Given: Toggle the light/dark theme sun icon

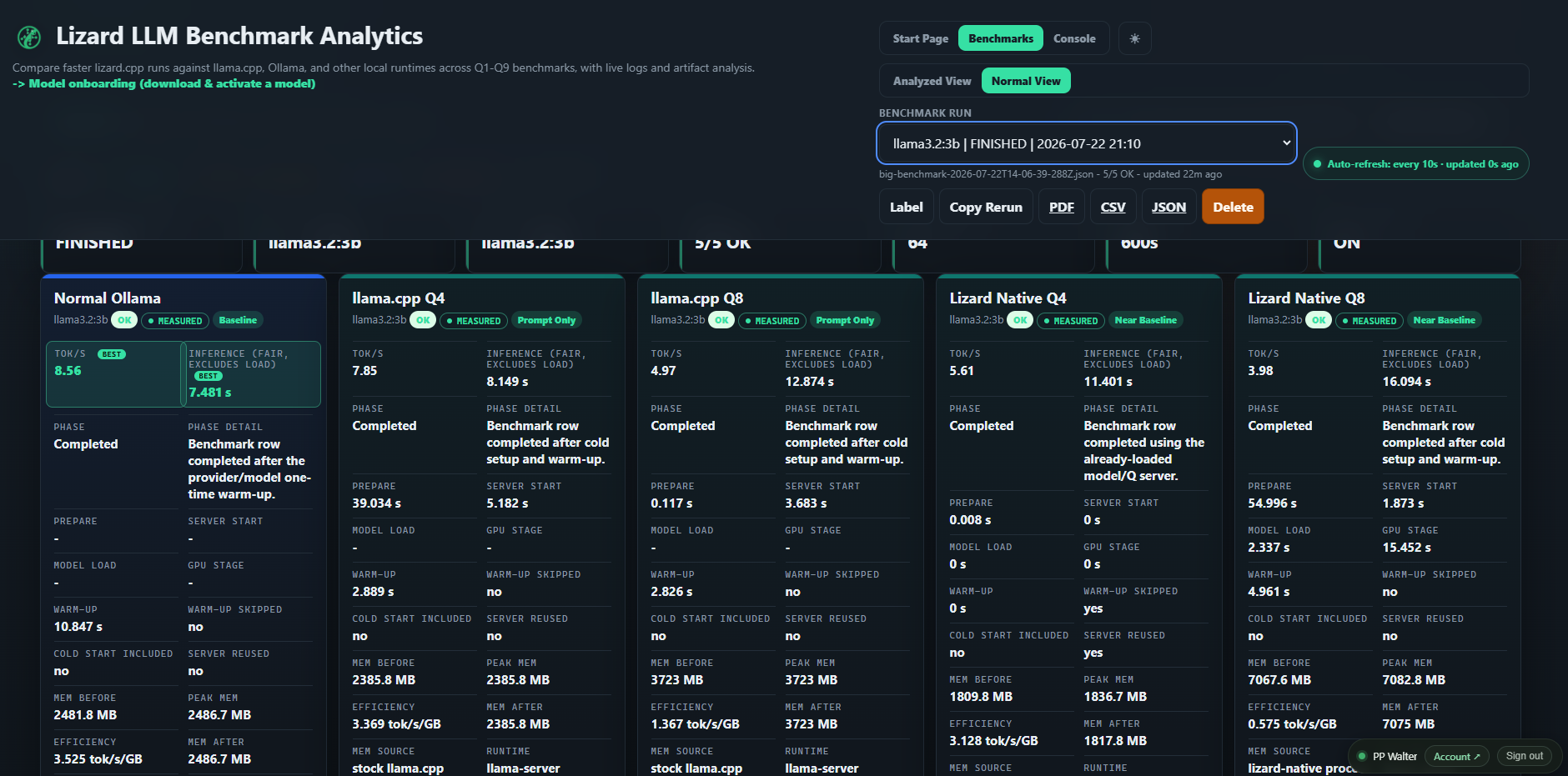Looking at the screenshot, I should click(1134, 38).
